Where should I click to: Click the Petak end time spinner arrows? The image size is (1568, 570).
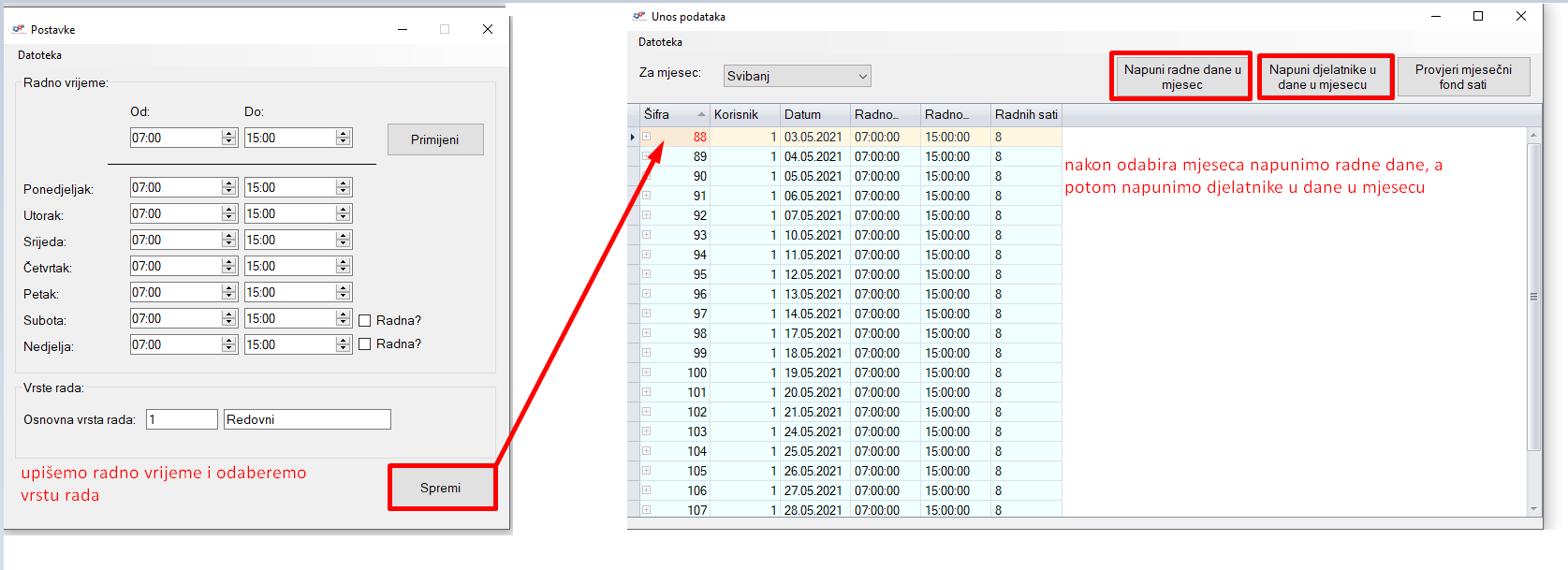(x=344, y=292)
